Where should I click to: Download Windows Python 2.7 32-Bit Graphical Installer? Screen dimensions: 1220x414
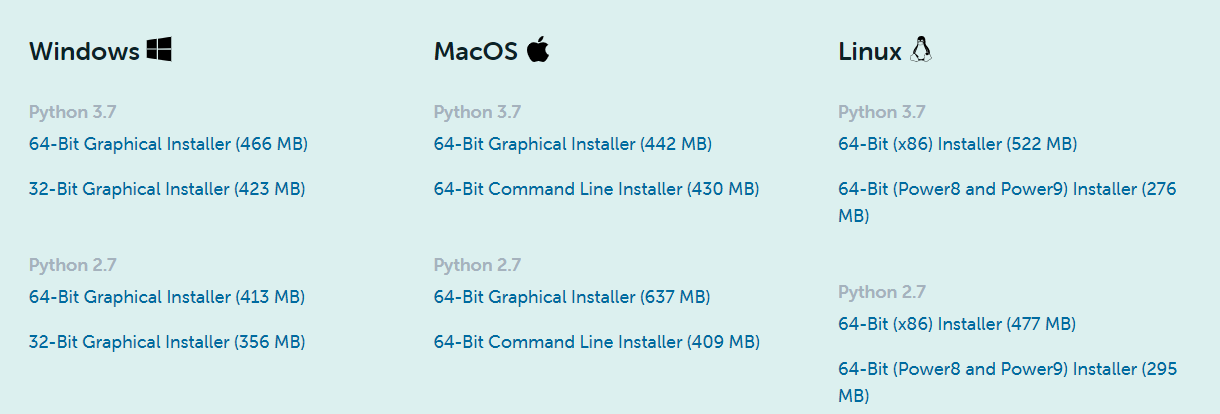point(167,342)
